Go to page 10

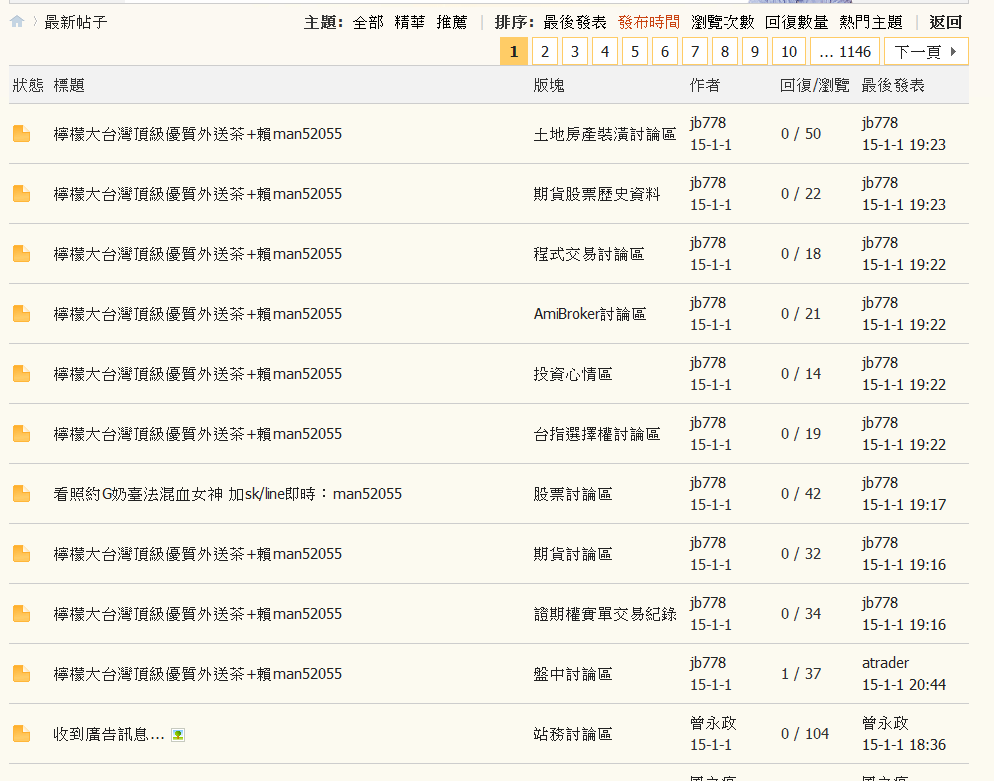[x=789, y=51]
